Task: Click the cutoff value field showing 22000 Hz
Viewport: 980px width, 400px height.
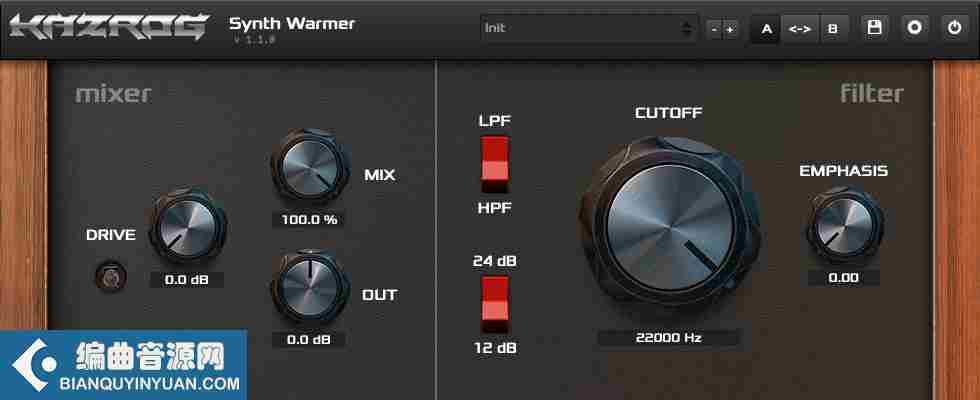Action: coord(669,338)
